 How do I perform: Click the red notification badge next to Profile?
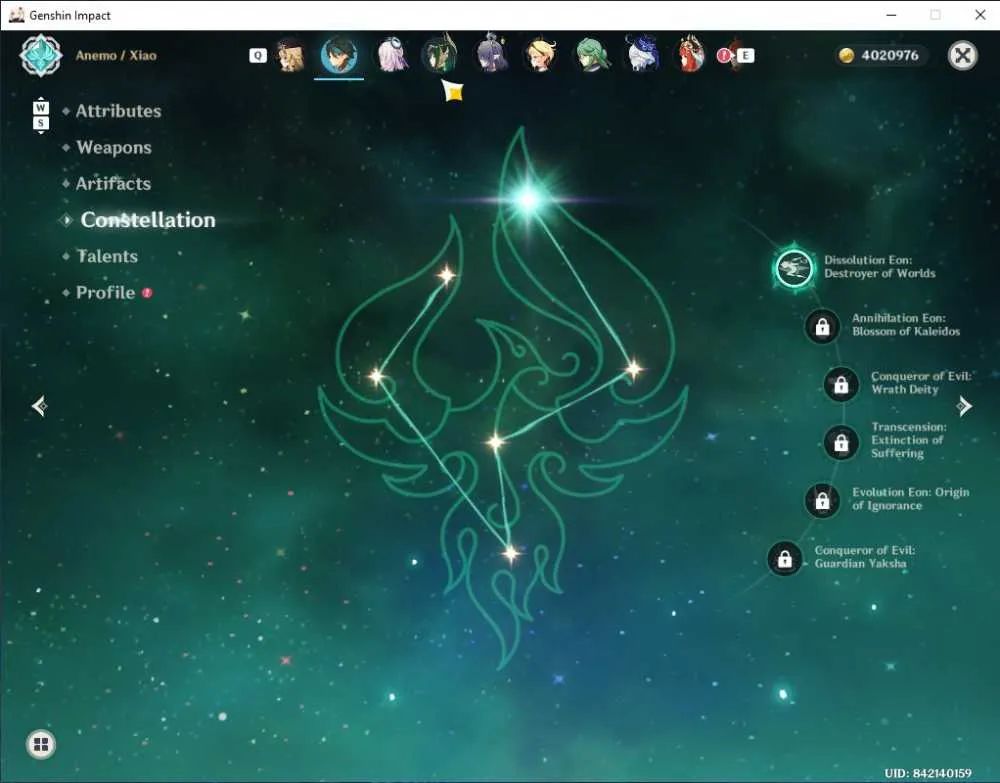147,293
